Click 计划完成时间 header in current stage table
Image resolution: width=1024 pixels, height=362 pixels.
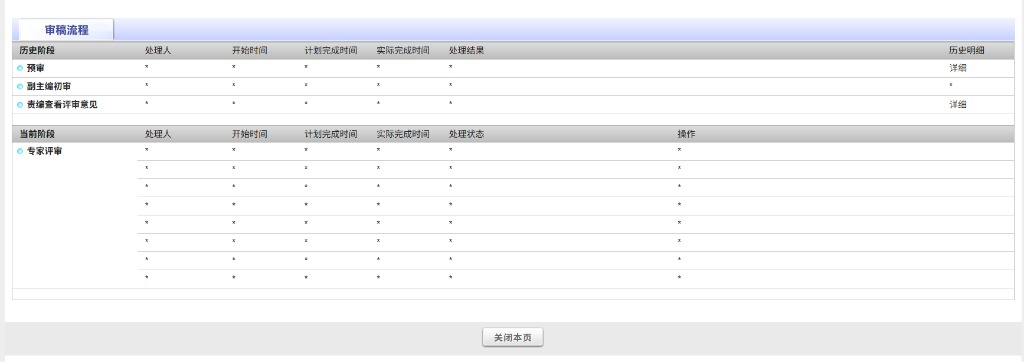(x=330, y=134)
